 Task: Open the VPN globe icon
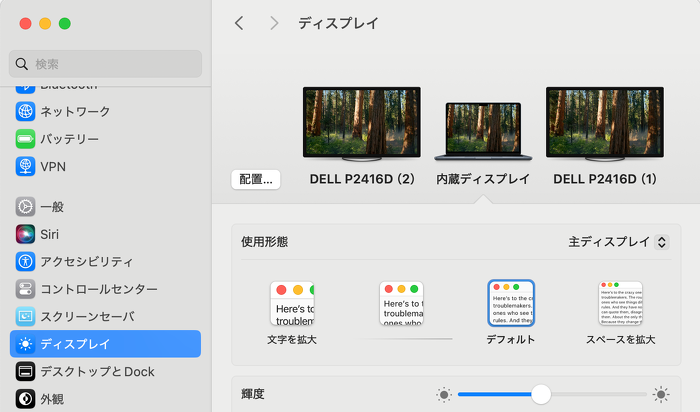(25, 166)
